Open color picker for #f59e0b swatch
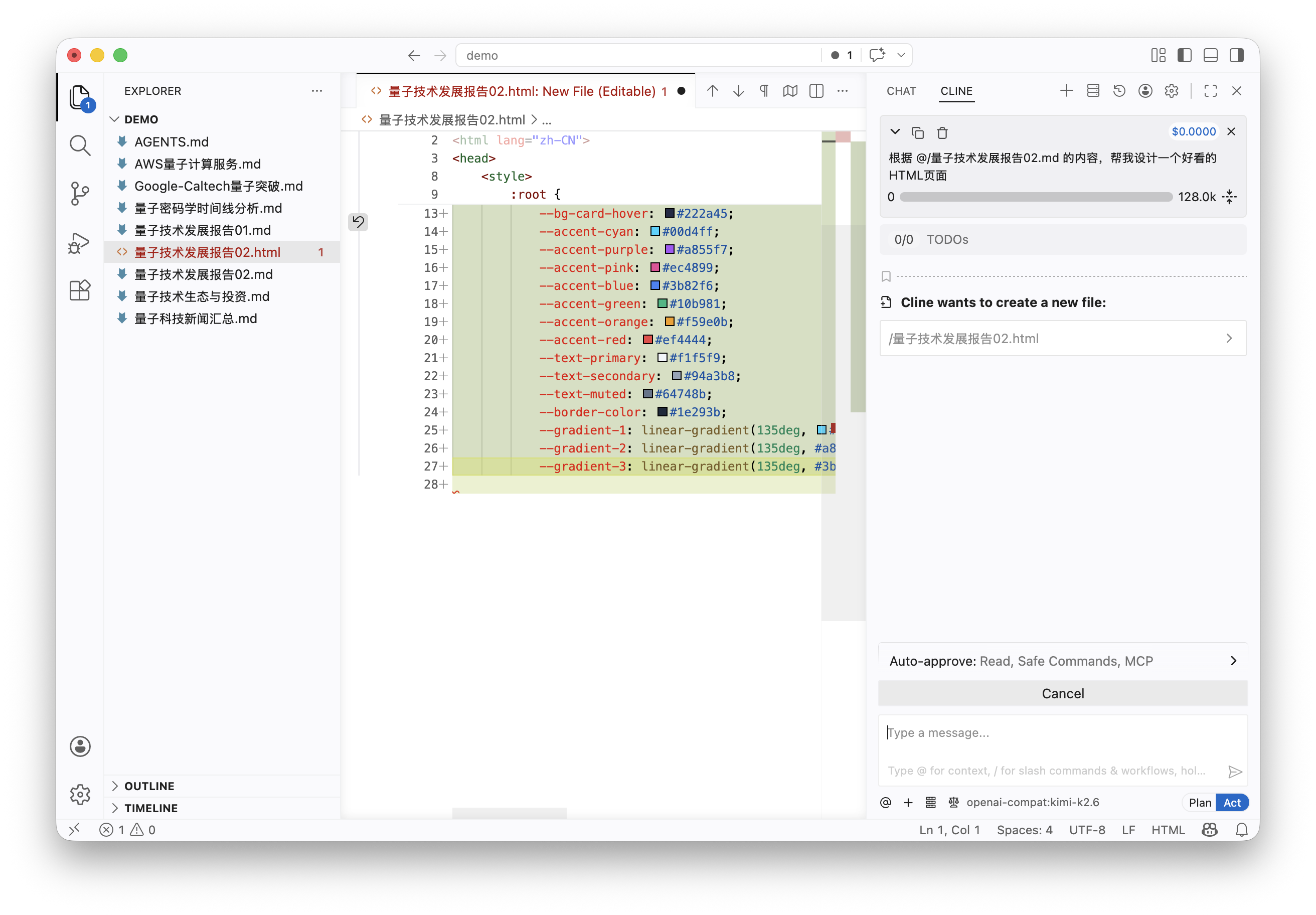The height and width of the screenshot is (915, 1316). coord(669,322)
